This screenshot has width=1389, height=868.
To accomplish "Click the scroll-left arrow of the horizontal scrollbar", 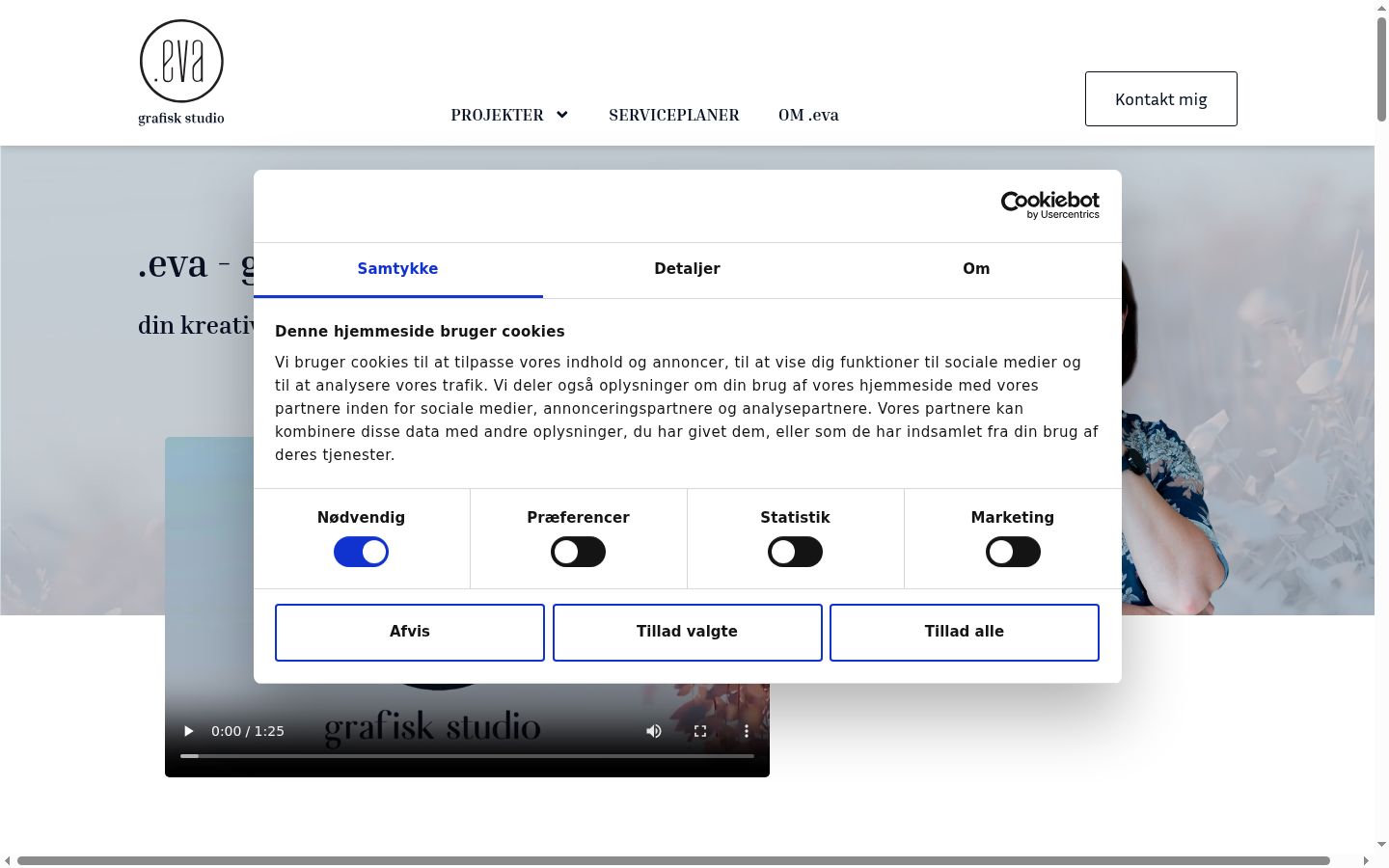I will [x=8, y=860].
